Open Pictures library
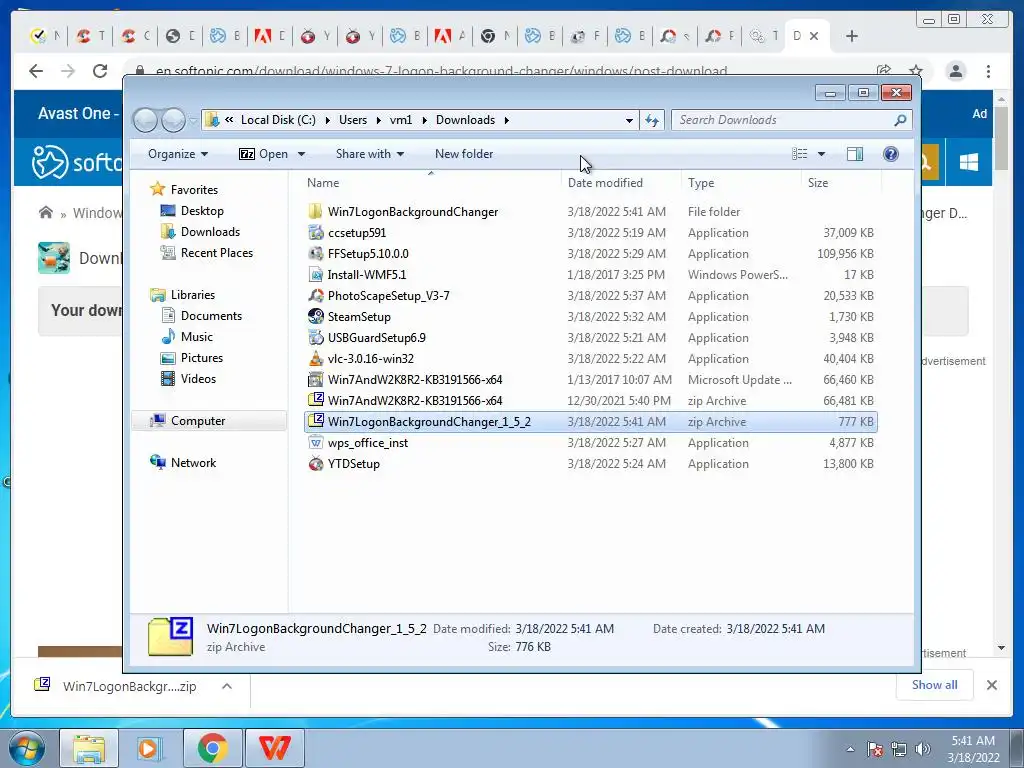Viewport: 1024px width, 768px height. pyautogui.click(x=202, y=358)
